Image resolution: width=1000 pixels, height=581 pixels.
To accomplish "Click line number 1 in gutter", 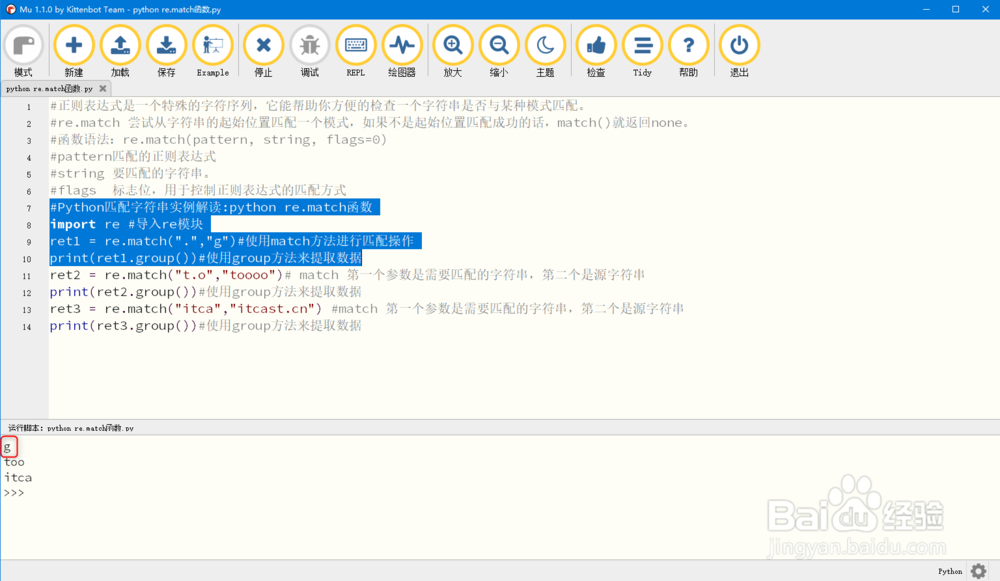I will (x=28, y=107).
